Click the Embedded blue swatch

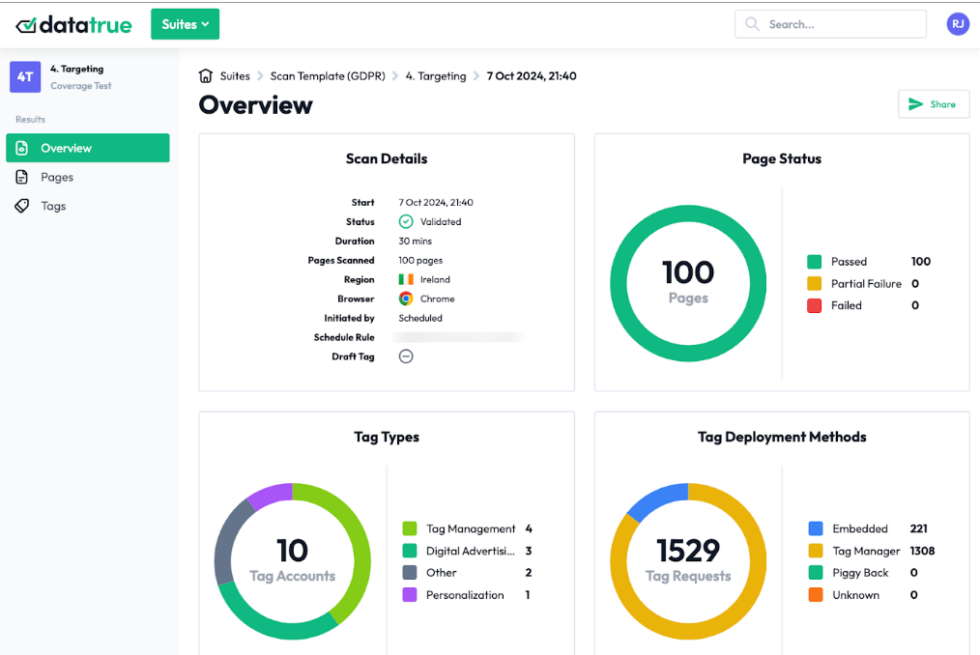click(816, 529)
